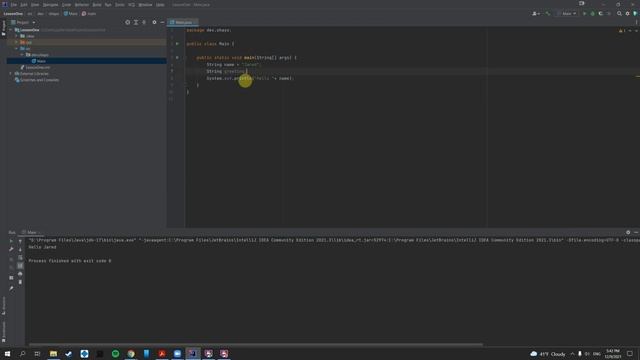Click the console horizontal scrollbar
Screen dimensions: 640x360
pos(256,345)
